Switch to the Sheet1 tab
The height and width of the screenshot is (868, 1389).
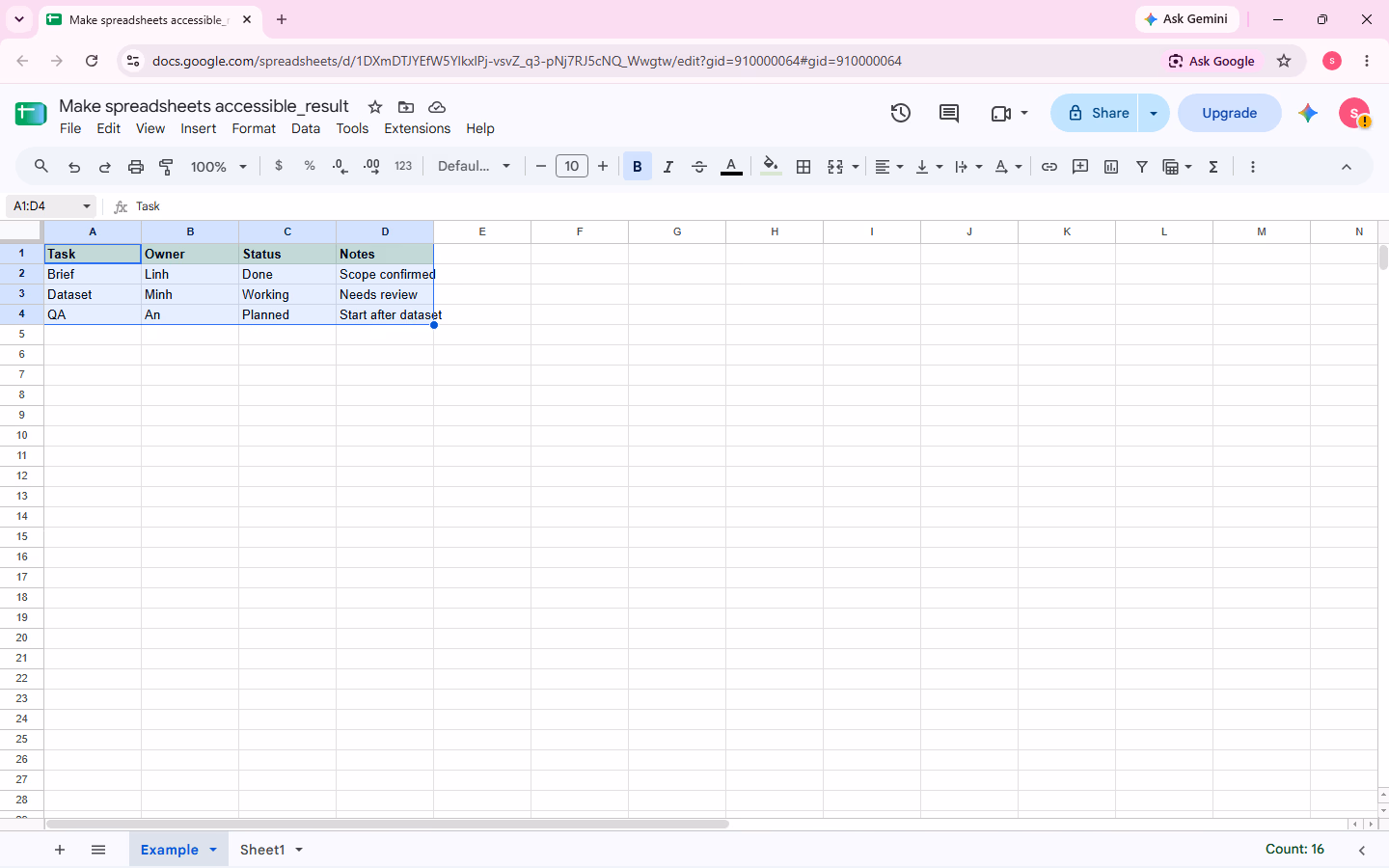(262, 850)
